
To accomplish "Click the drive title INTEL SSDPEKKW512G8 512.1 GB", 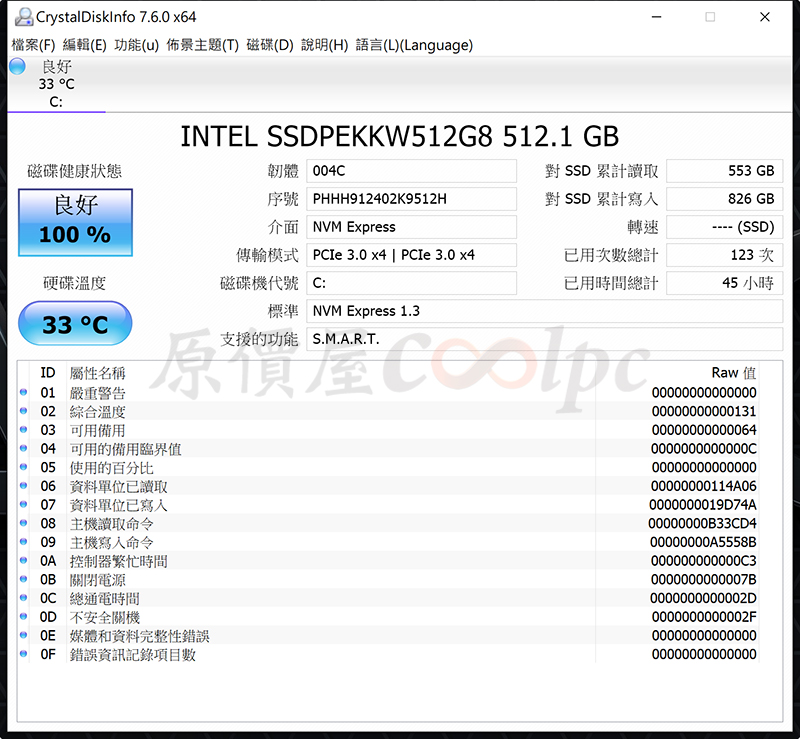I will pos(400,137).
